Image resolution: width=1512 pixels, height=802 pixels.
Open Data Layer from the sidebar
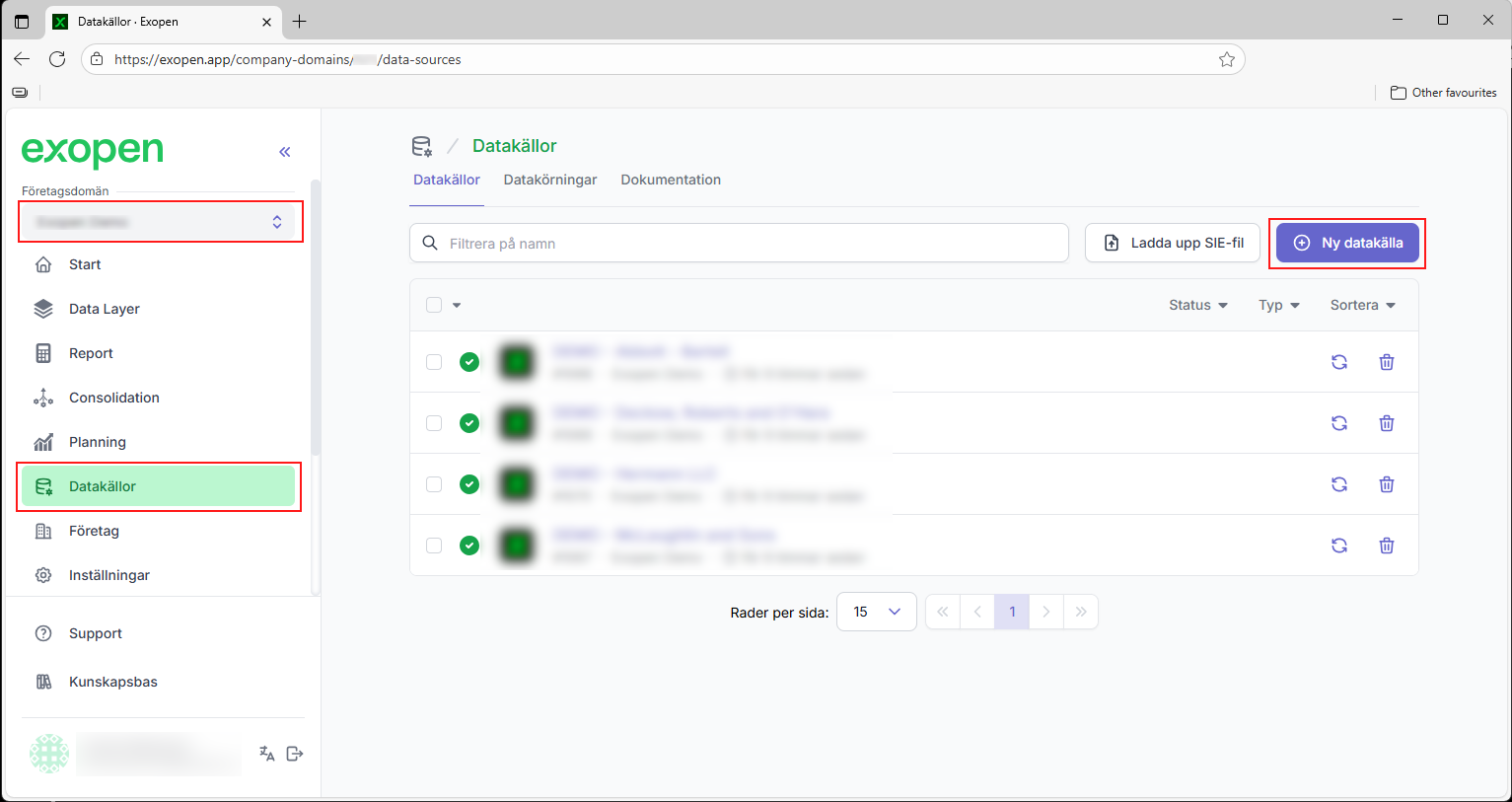coord(104,309)
